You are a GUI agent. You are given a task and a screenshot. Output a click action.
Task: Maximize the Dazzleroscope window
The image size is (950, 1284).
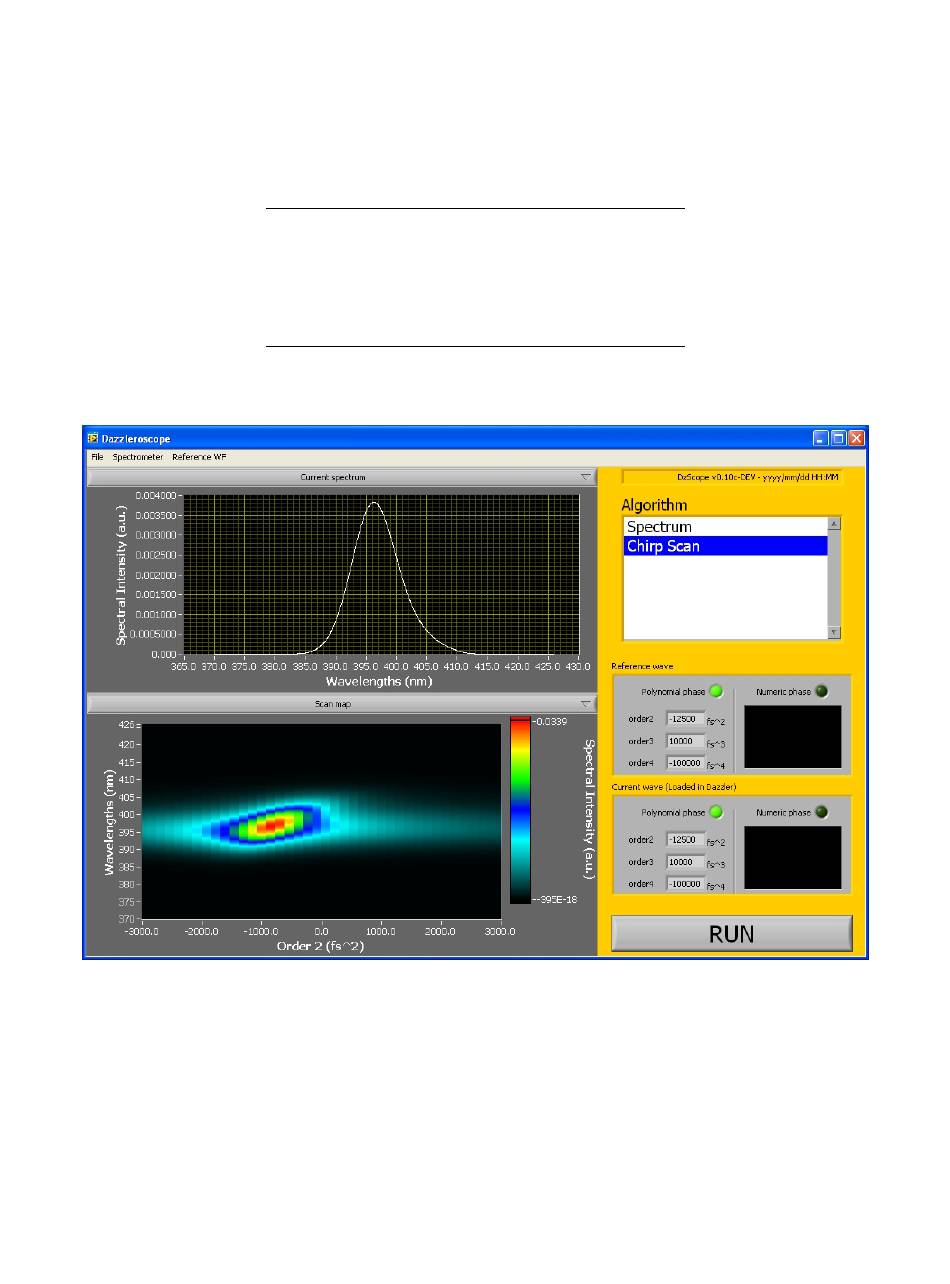tap(839, 438)
